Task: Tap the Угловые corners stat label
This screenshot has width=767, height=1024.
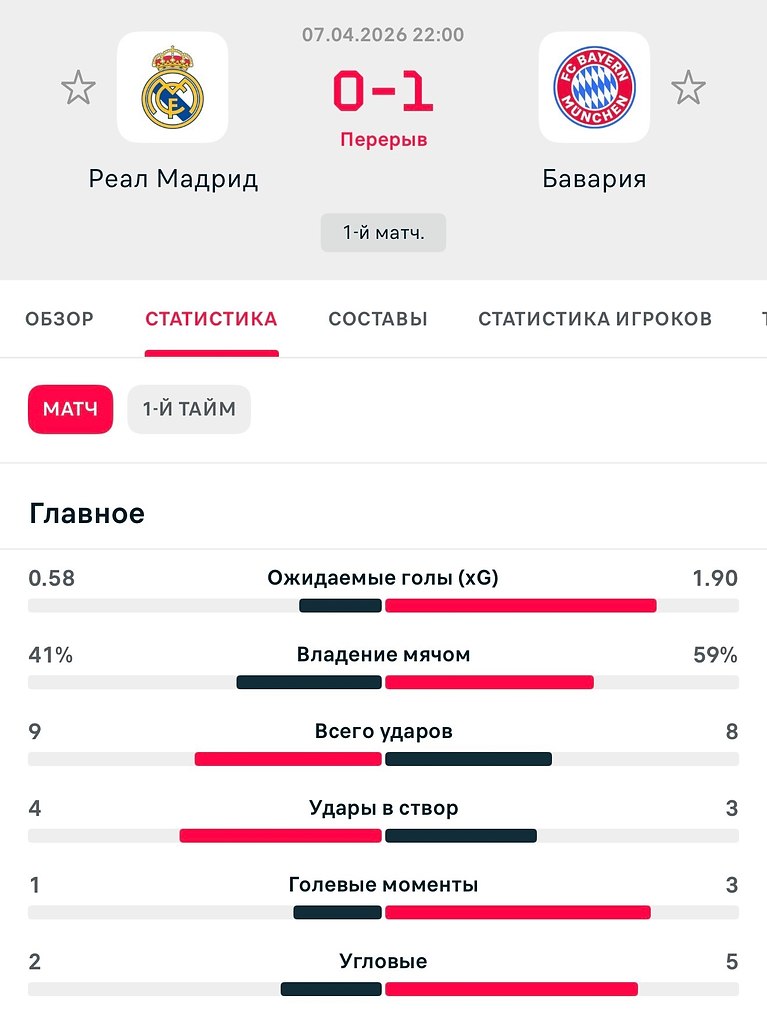Action: tap(384, 961)
